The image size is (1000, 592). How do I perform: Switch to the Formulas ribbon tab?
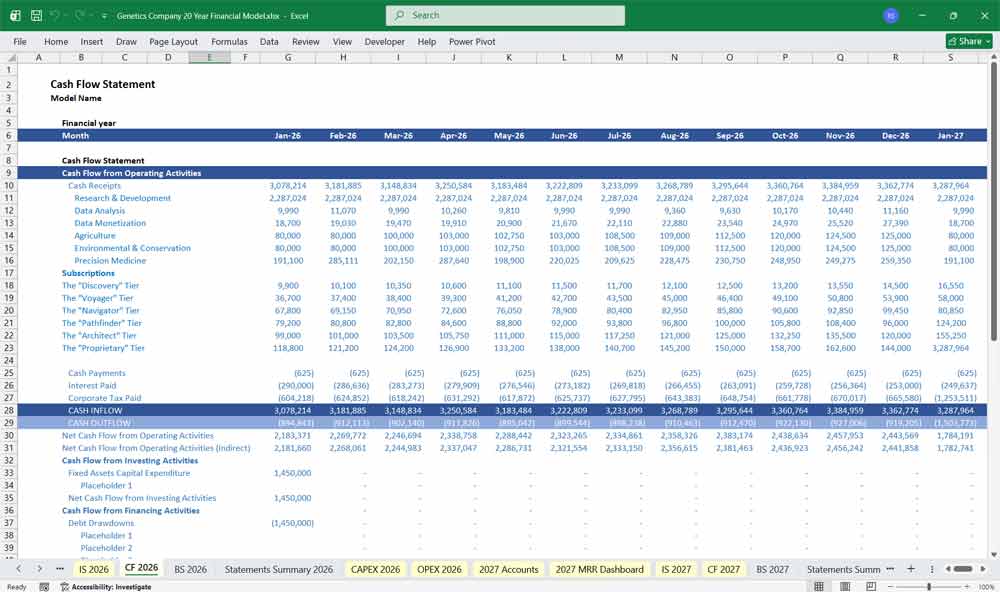(229, 41)
